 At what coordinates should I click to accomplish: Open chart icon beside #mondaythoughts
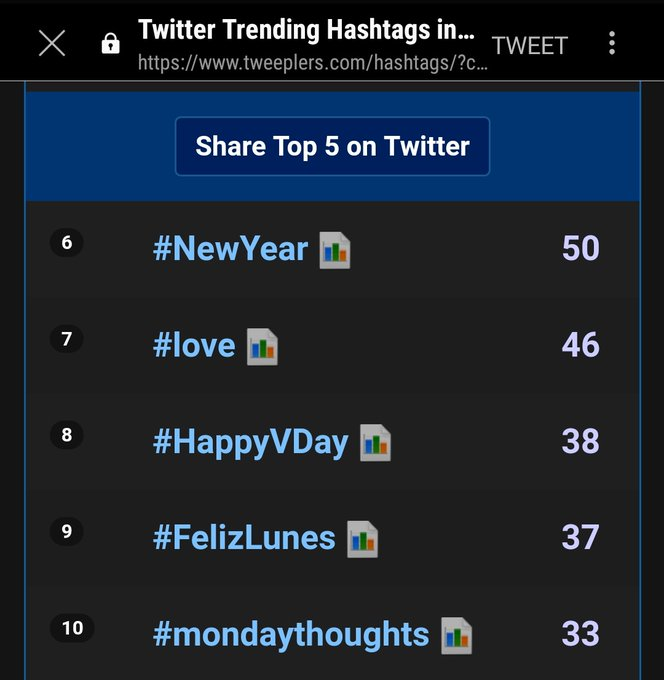[x=456, y=635]
